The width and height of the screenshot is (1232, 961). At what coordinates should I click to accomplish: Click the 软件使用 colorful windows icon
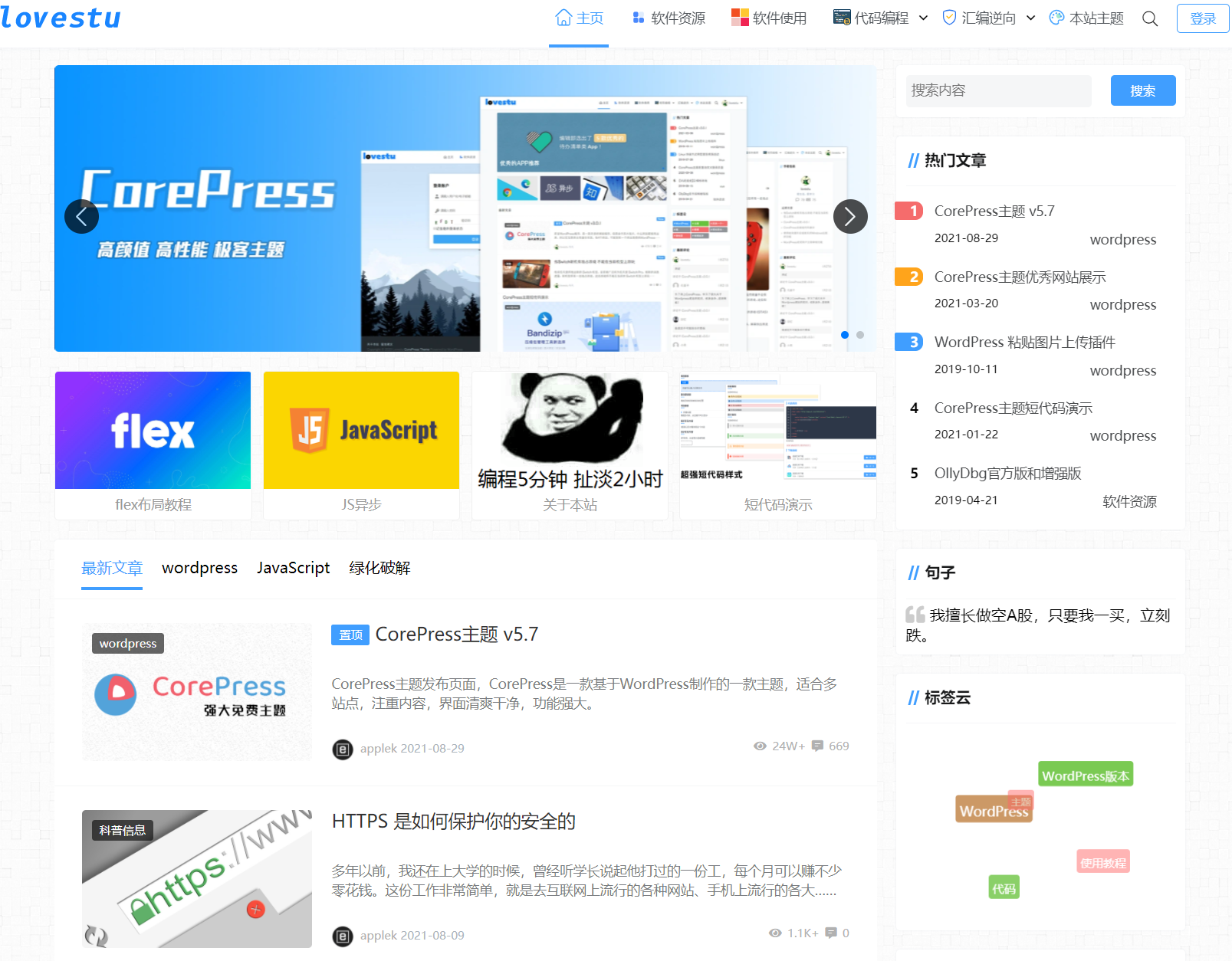click(x=740, y=18)
